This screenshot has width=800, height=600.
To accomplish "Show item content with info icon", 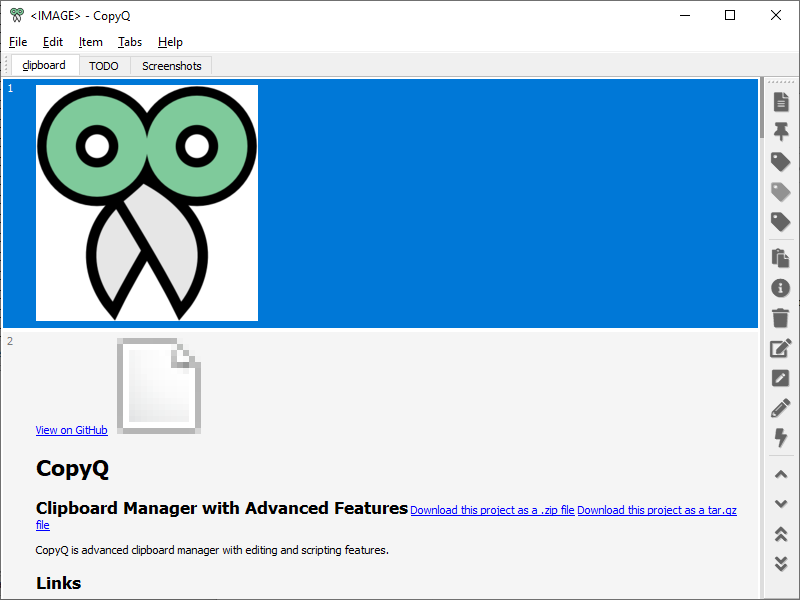I will 781,288.
